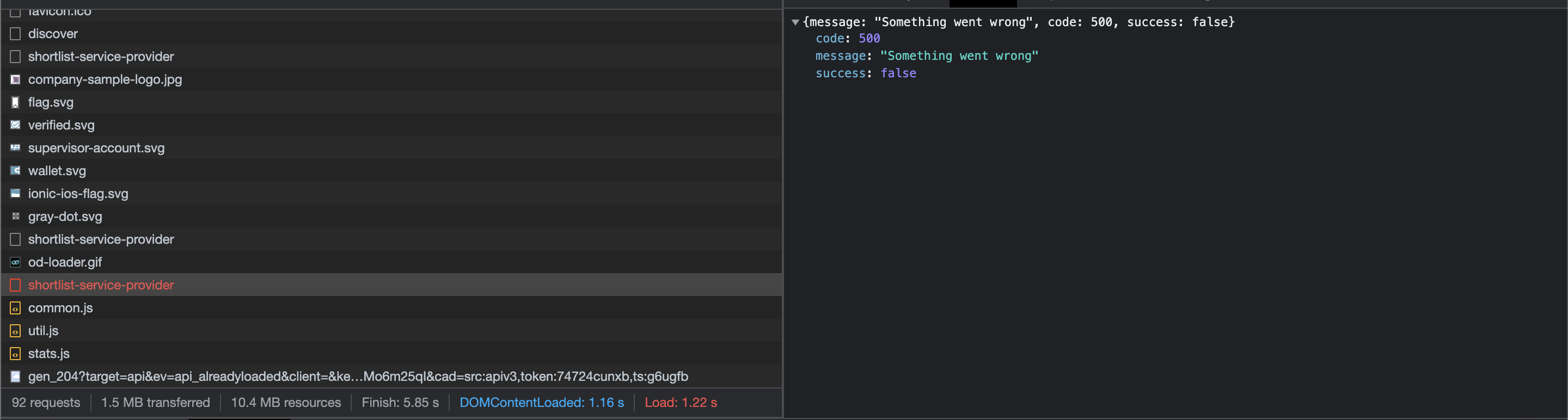Click the success false property value
This screenshot has width=1568, height=420.
click(898, 73)
